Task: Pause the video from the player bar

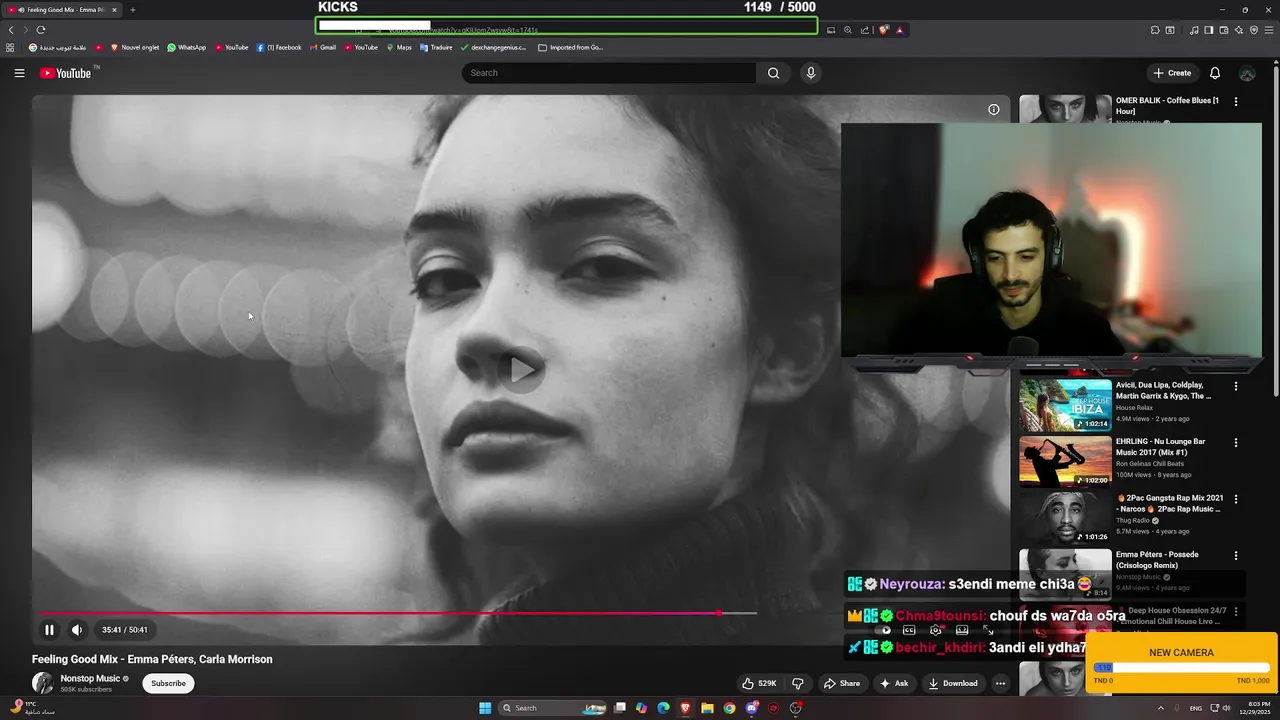Action: click(x=49, y=630)
